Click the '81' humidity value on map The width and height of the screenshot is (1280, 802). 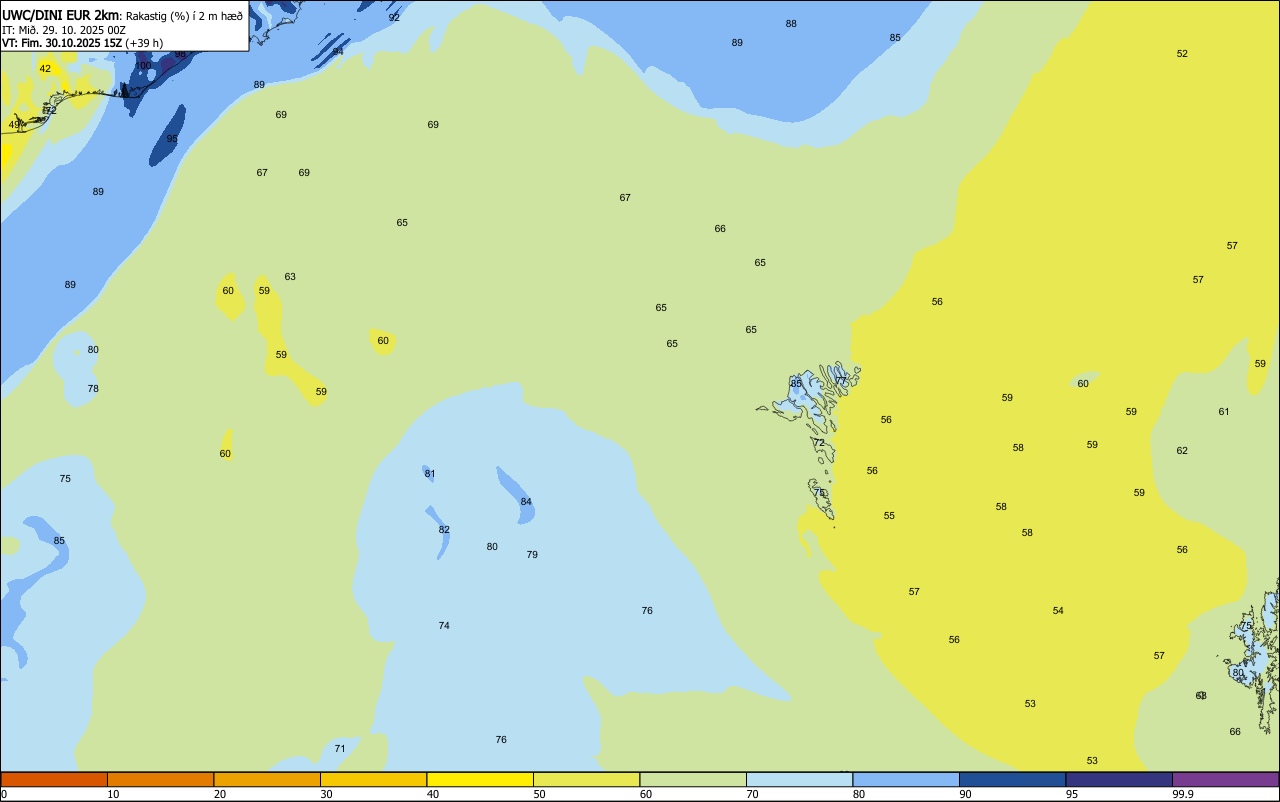[x=430, y=474]
